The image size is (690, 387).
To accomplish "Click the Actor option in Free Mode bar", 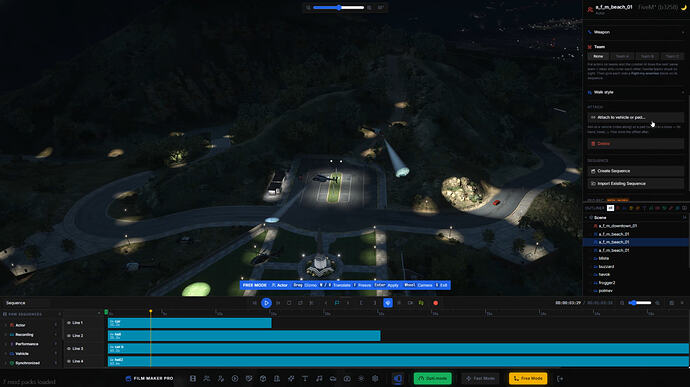I will 279,285.
